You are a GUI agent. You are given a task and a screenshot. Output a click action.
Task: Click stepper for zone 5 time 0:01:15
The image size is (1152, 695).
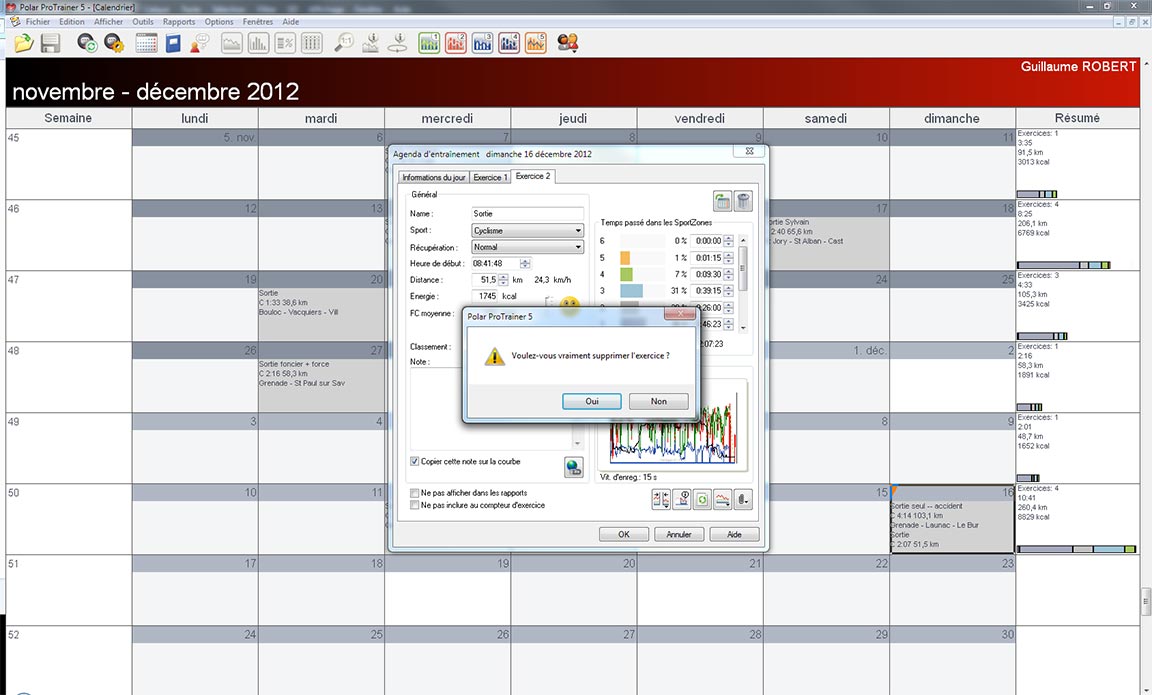coord(728,258)
